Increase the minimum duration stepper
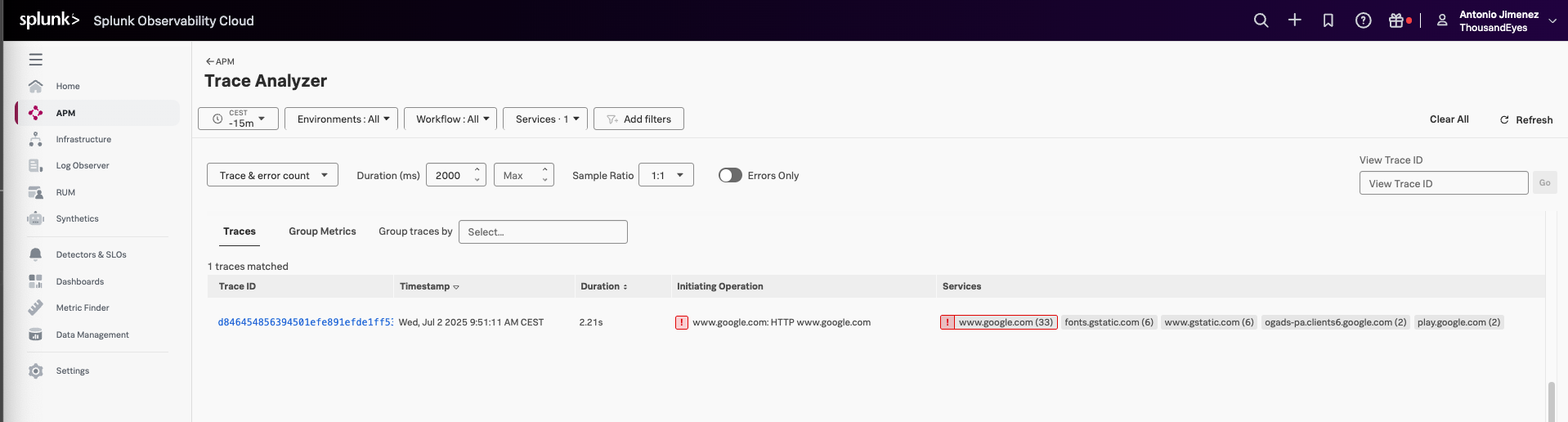The image size is (1568, 422). 477,170
